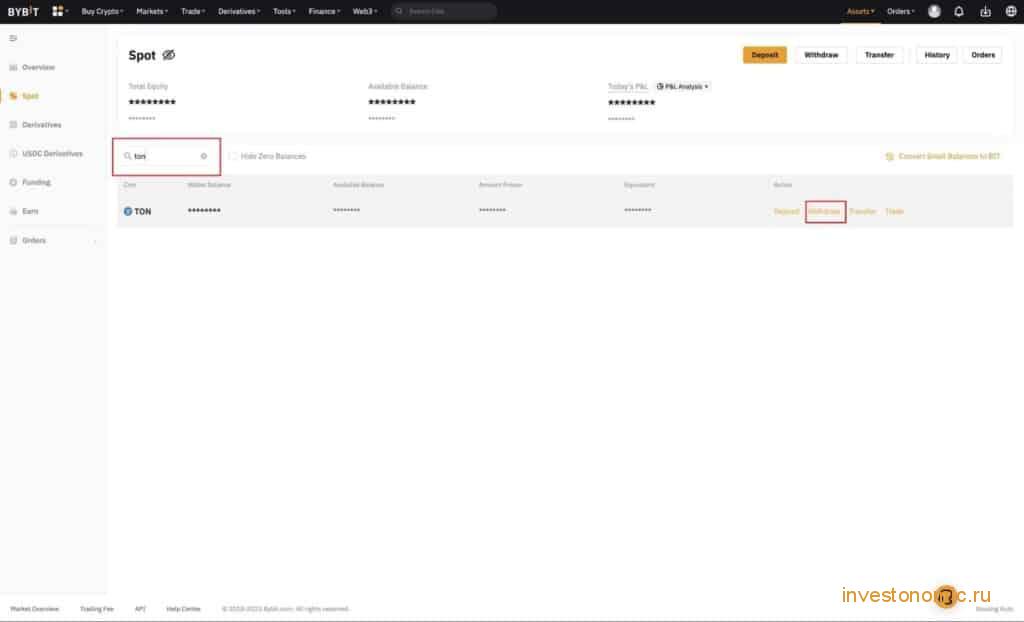The image size is (1024, 622).
Task: Click the Orders button beside History
Action: (x=983, y=55)
